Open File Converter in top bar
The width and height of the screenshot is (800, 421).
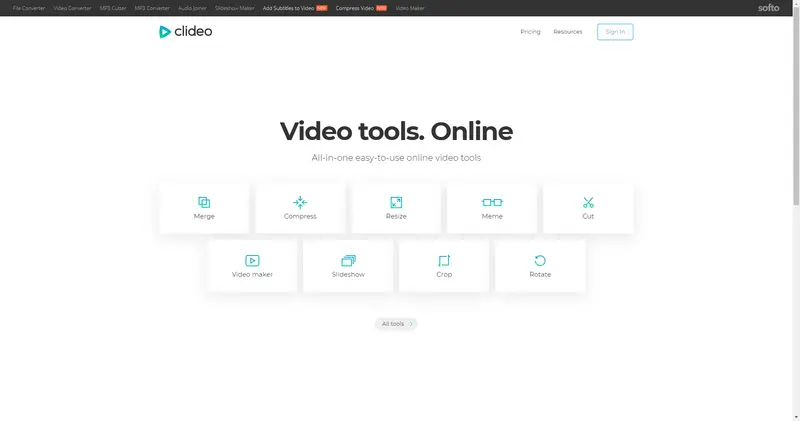coord(22,7)
